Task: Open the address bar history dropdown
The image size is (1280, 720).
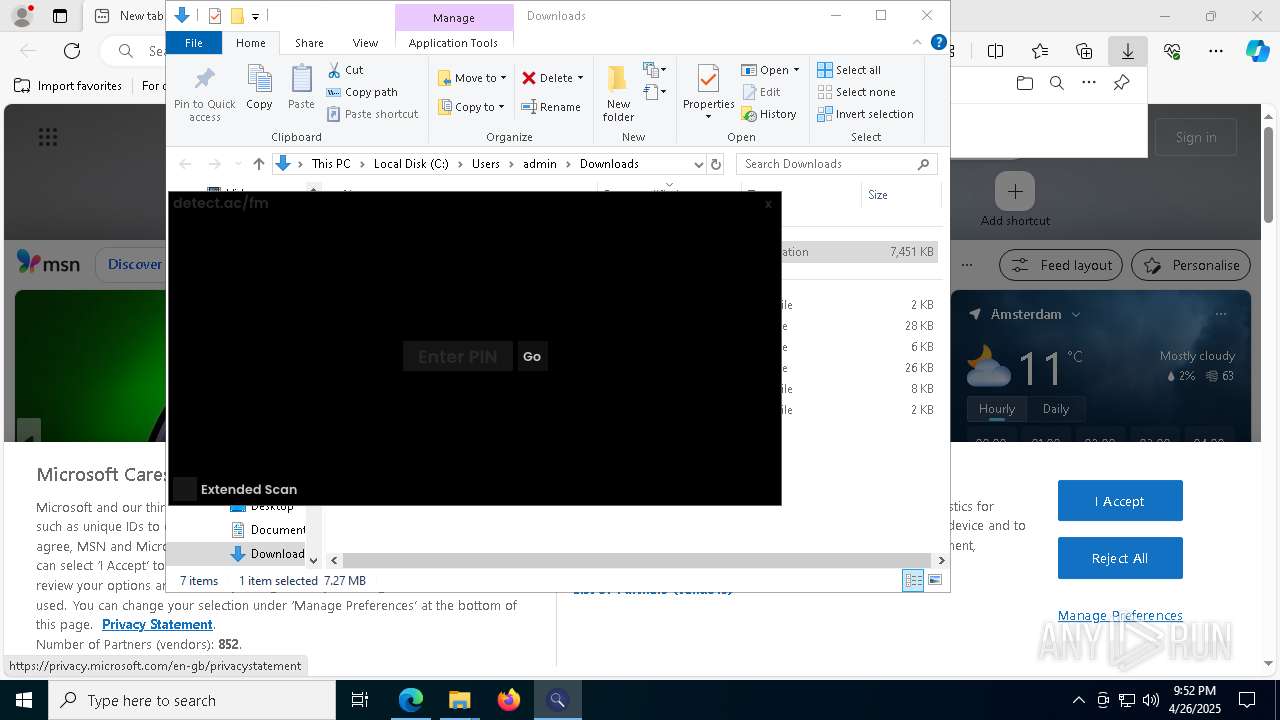Action: [x=698, y=164]
